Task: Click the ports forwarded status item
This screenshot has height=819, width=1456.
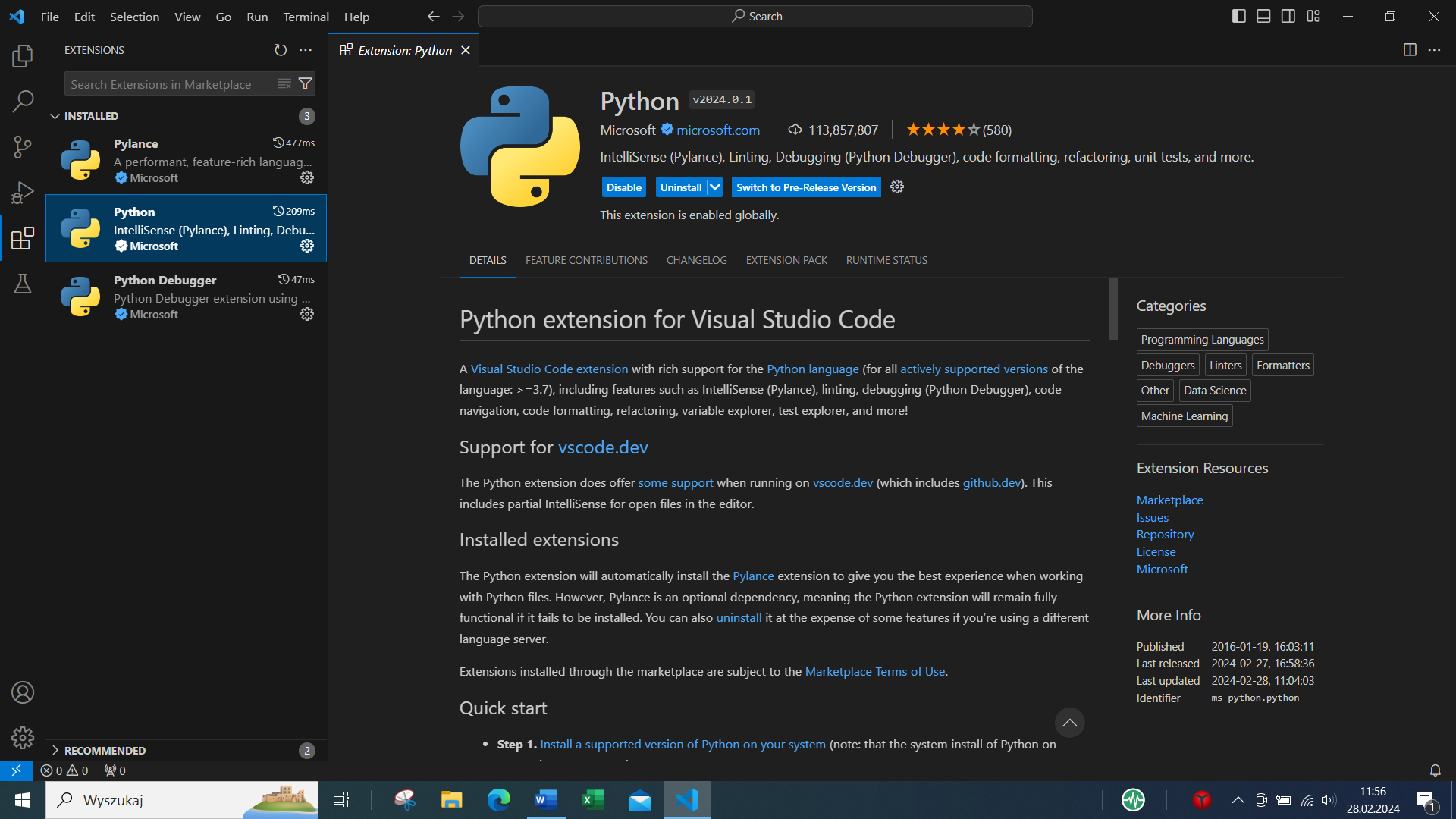Action: click(115, 770)
